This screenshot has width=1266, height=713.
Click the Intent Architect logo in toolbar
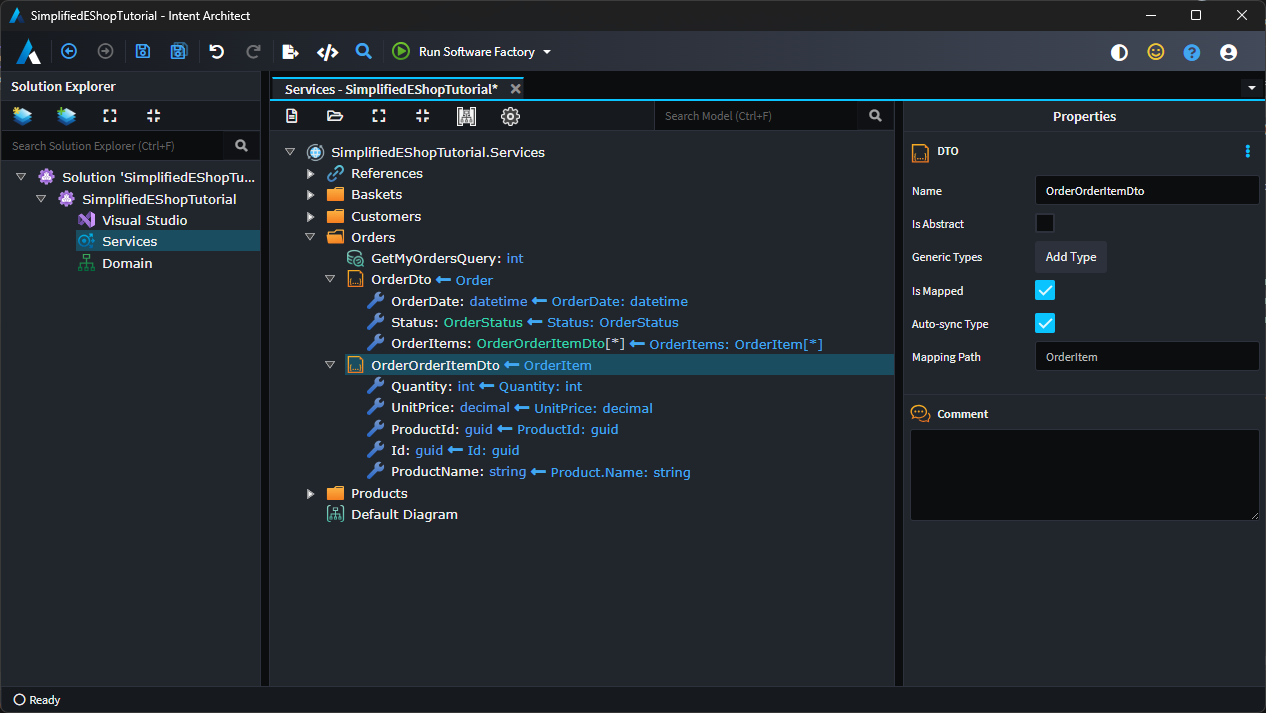(x=28, y=51)
